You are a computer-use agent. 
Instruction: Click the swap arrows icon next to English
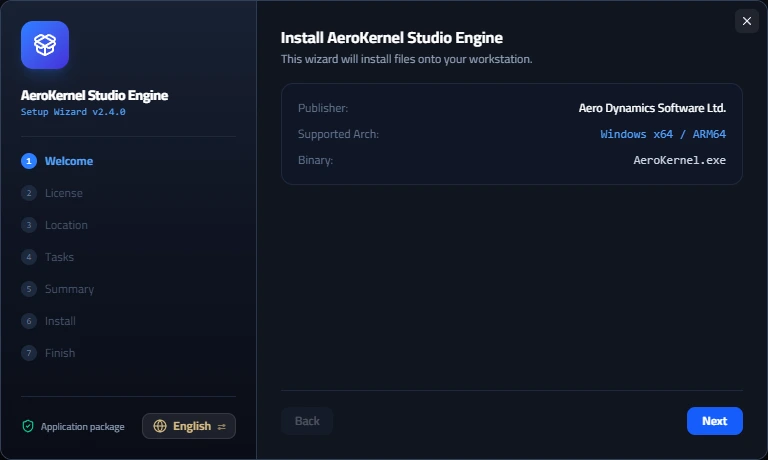(221, 427)
